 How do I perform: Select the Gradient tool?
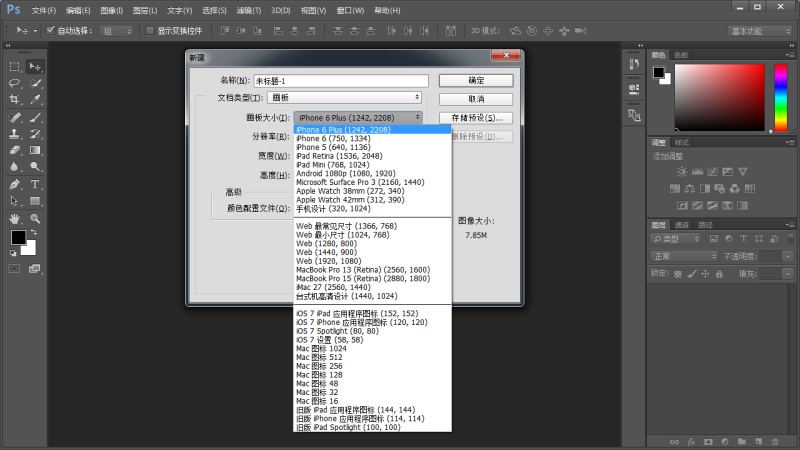click(x=35, y=151)
